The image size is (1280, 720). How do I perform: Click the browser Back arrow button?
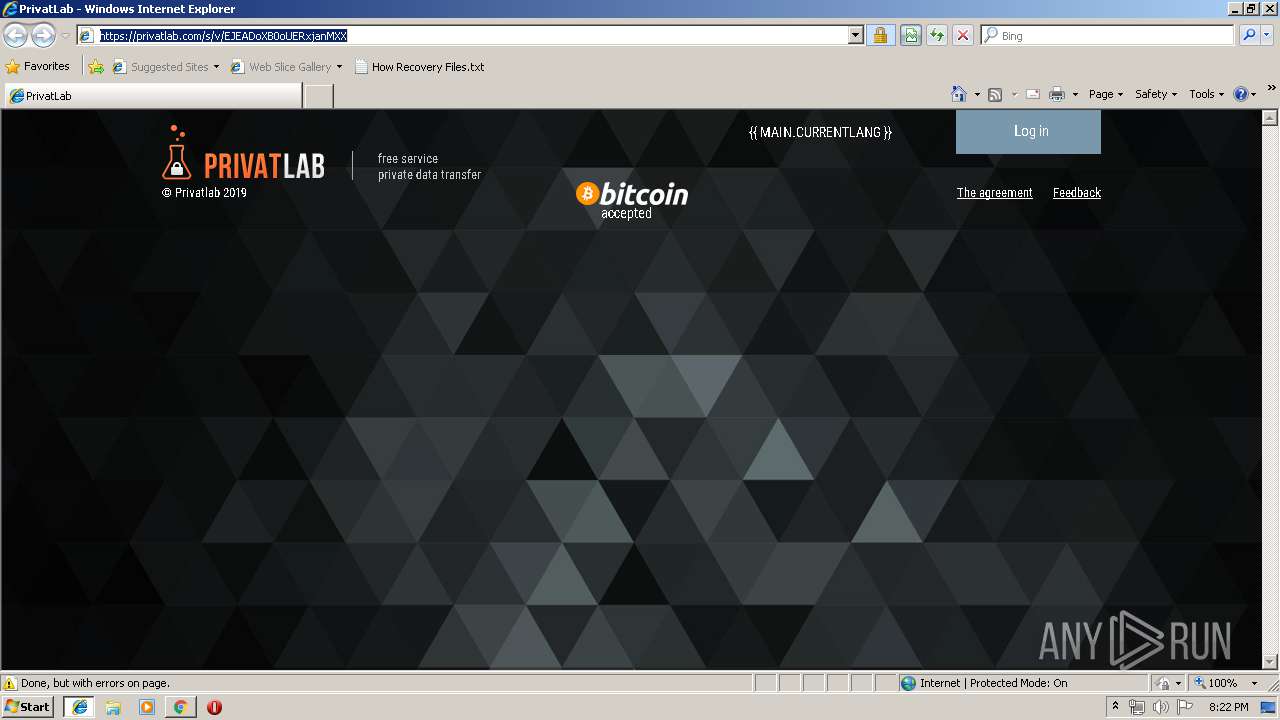pos(15,35)
